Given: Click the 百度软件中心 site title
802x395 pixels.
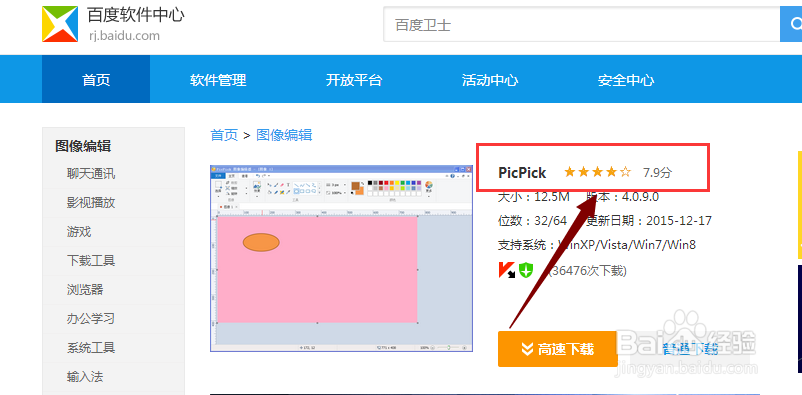Looking at the screenshot, I should click(x=136, y=15).
